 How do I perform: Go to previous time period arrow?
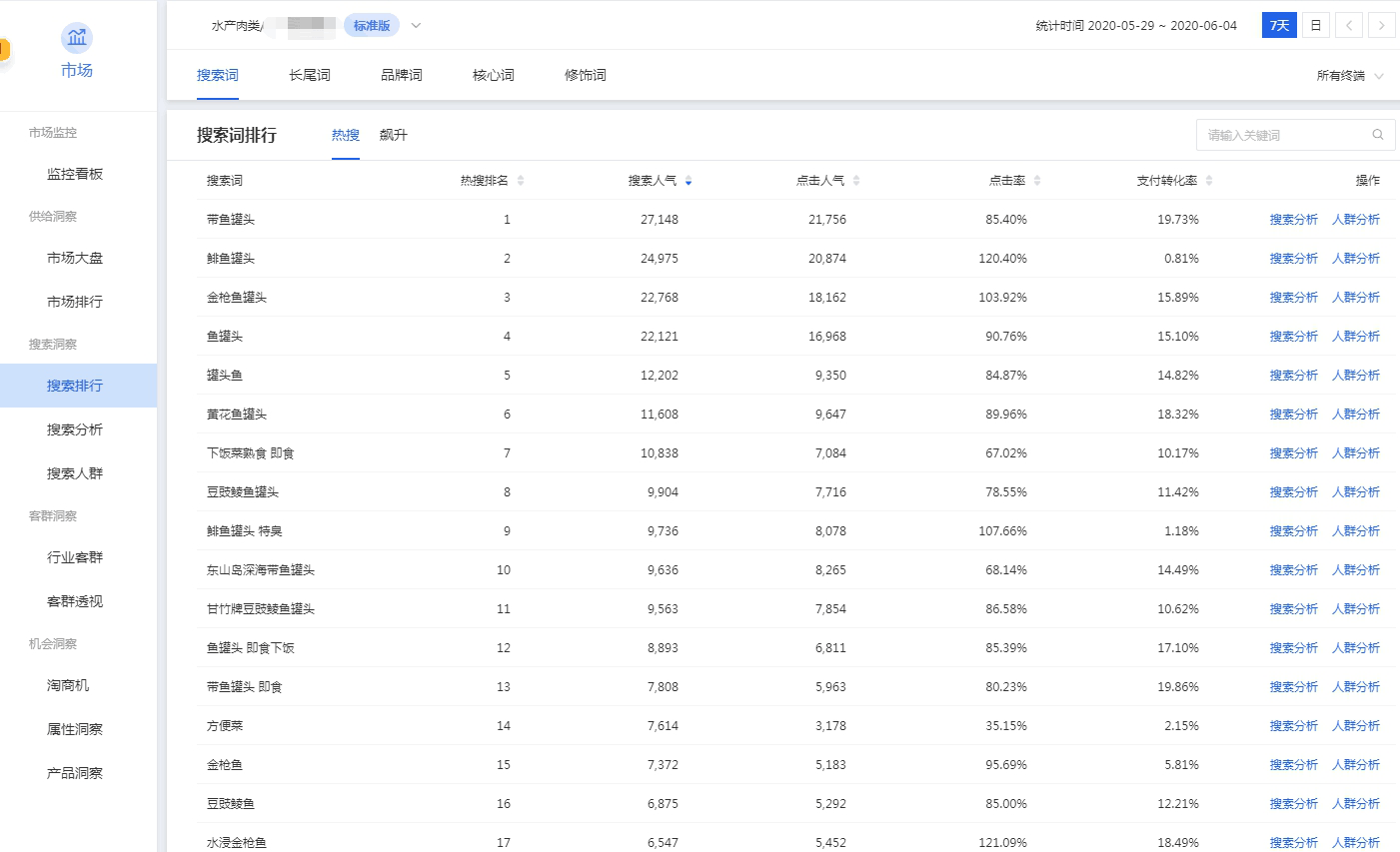[x=1348, y=26]
